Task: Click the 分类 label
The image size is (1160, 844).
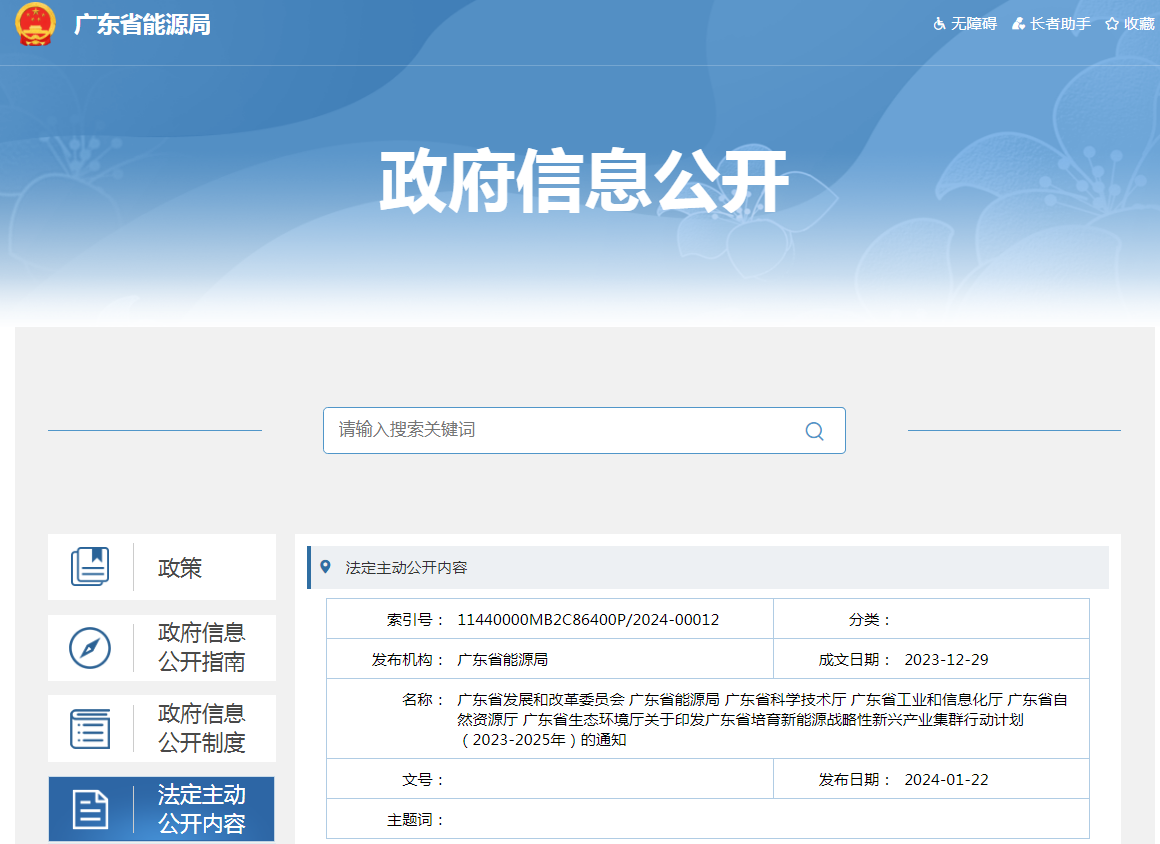Action: pos(869,620)
